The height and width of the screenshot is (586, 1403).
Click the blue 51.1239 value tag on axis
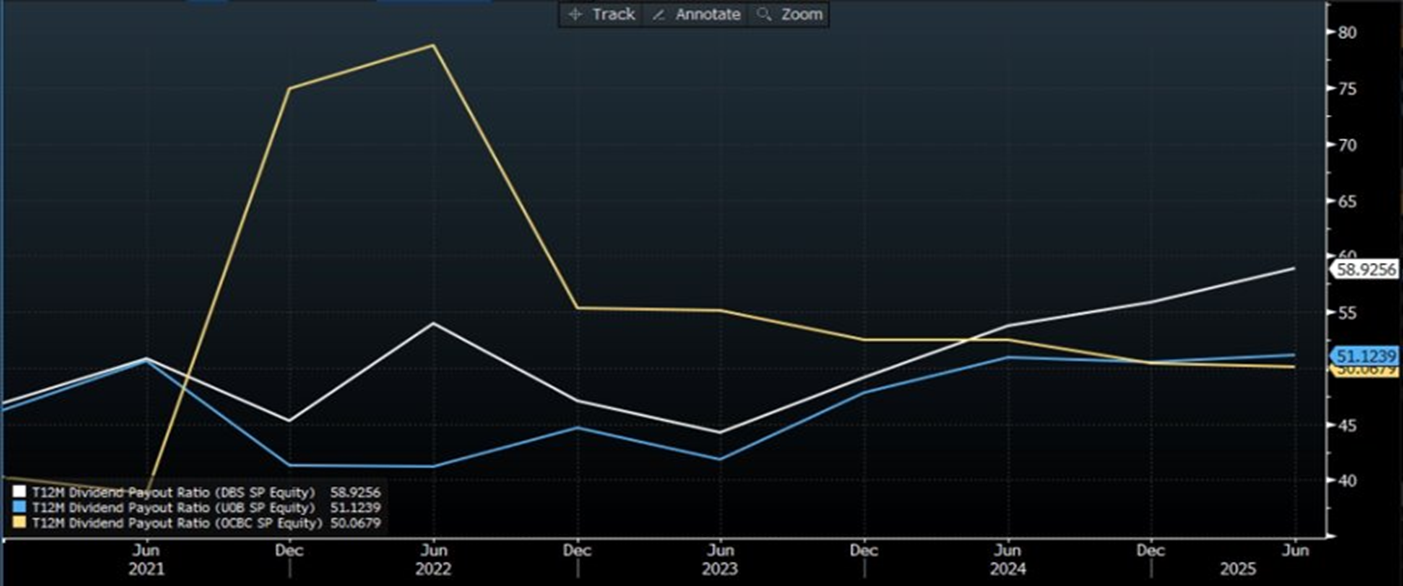coord(1364,356)
